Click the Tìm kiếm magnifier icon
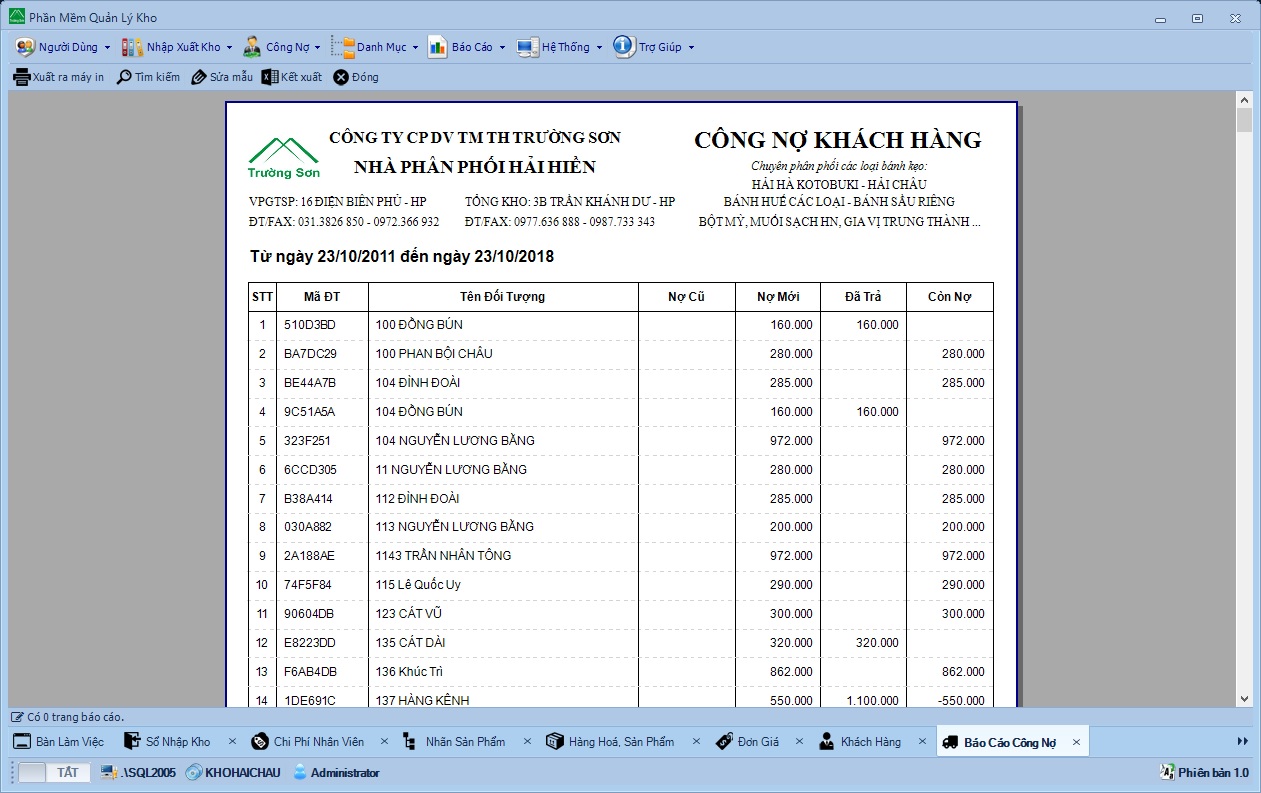Screen dimensions: 1261x793 pos(124,77)
